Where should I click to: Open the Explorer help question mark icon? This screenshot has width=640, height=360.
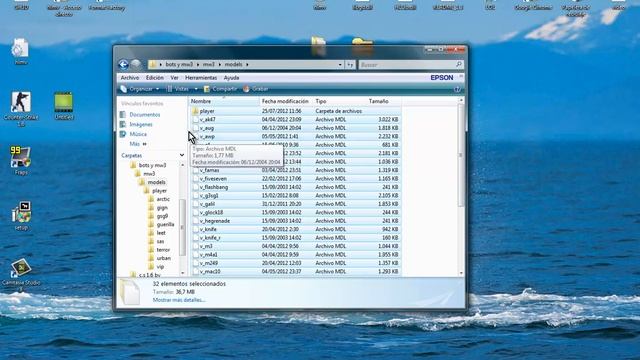coord(457,89)
